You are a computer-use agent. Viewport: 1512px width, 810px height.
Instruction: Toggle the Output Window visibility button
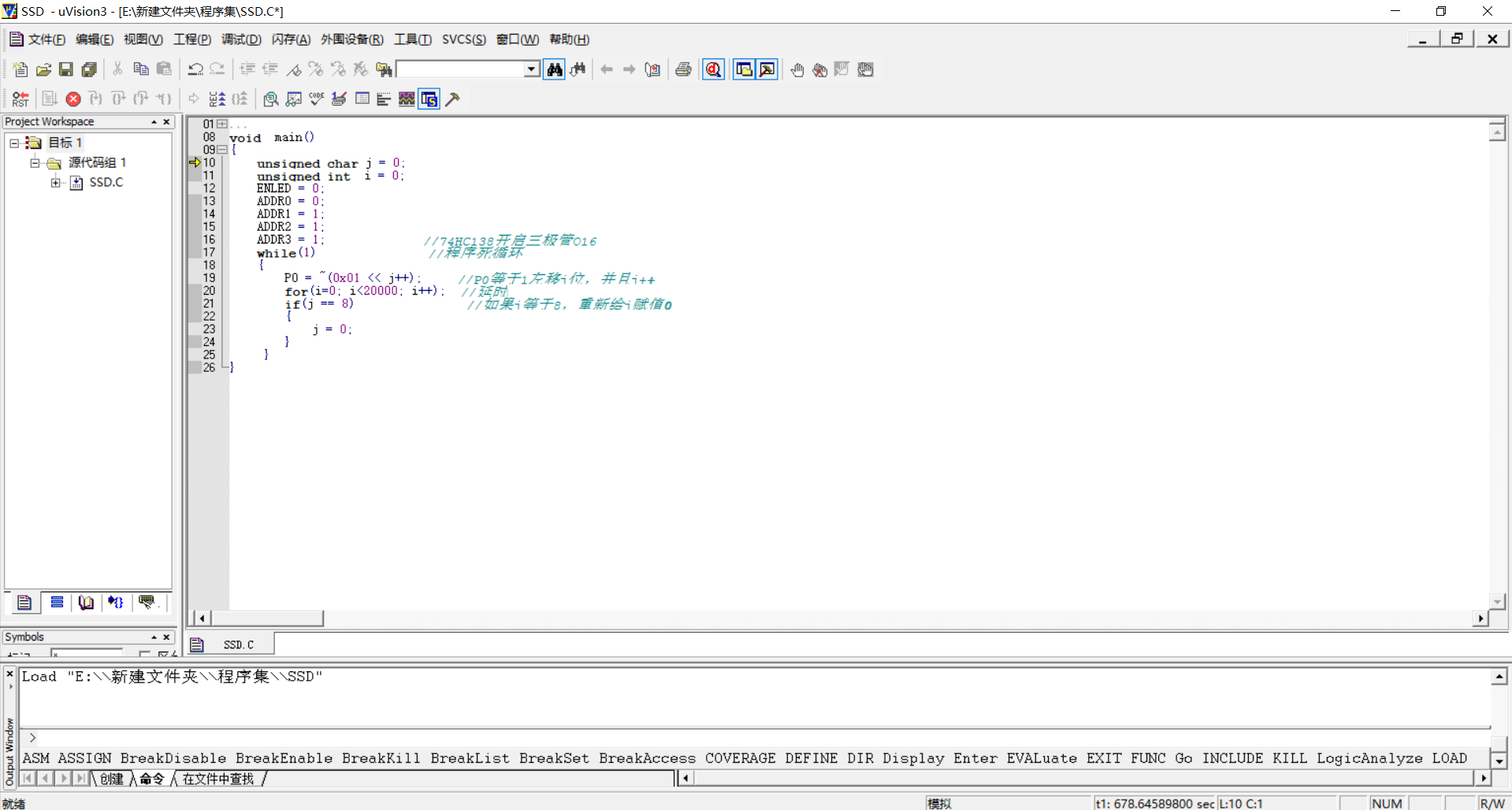pyautogui.click(x=767, y=69)
